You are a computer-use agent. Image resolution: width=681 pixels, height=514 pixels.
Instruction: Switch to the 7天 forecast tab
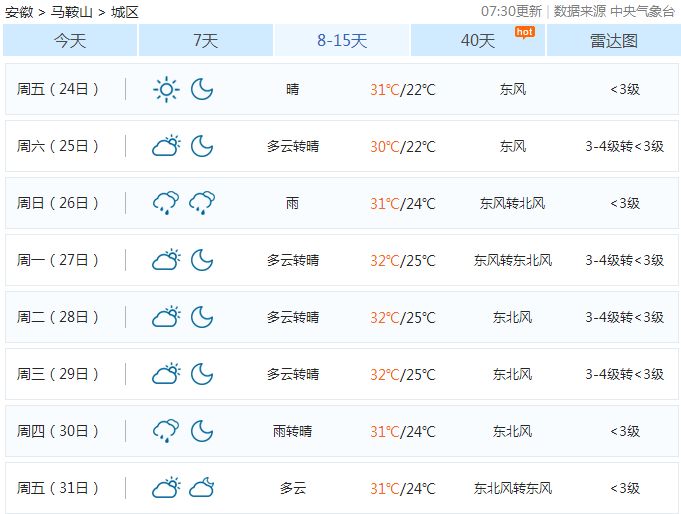coord(206,40)
